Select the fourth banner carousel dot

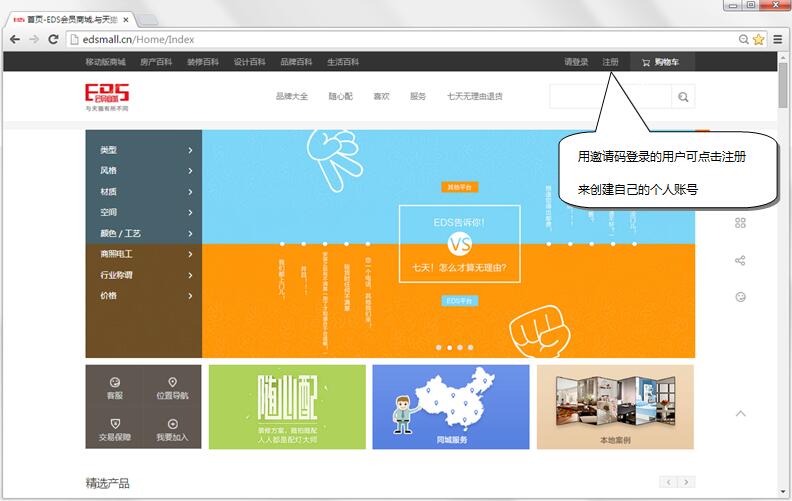pos(470,347)
